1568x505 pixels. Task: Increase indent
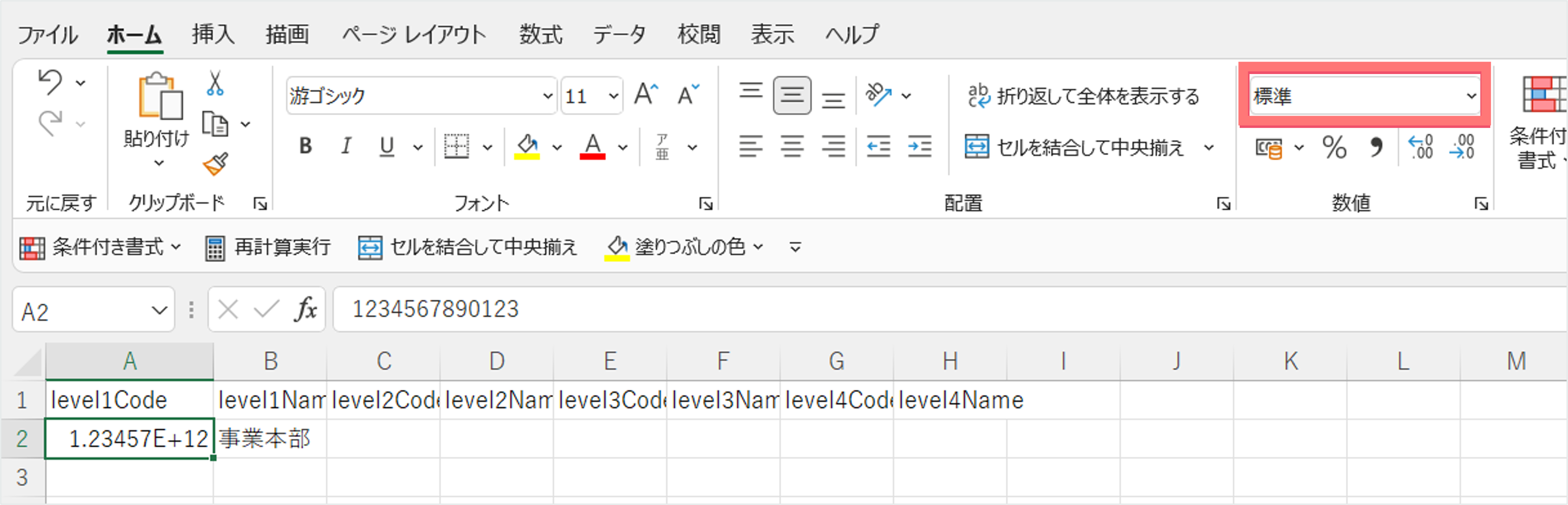point(919,146)
